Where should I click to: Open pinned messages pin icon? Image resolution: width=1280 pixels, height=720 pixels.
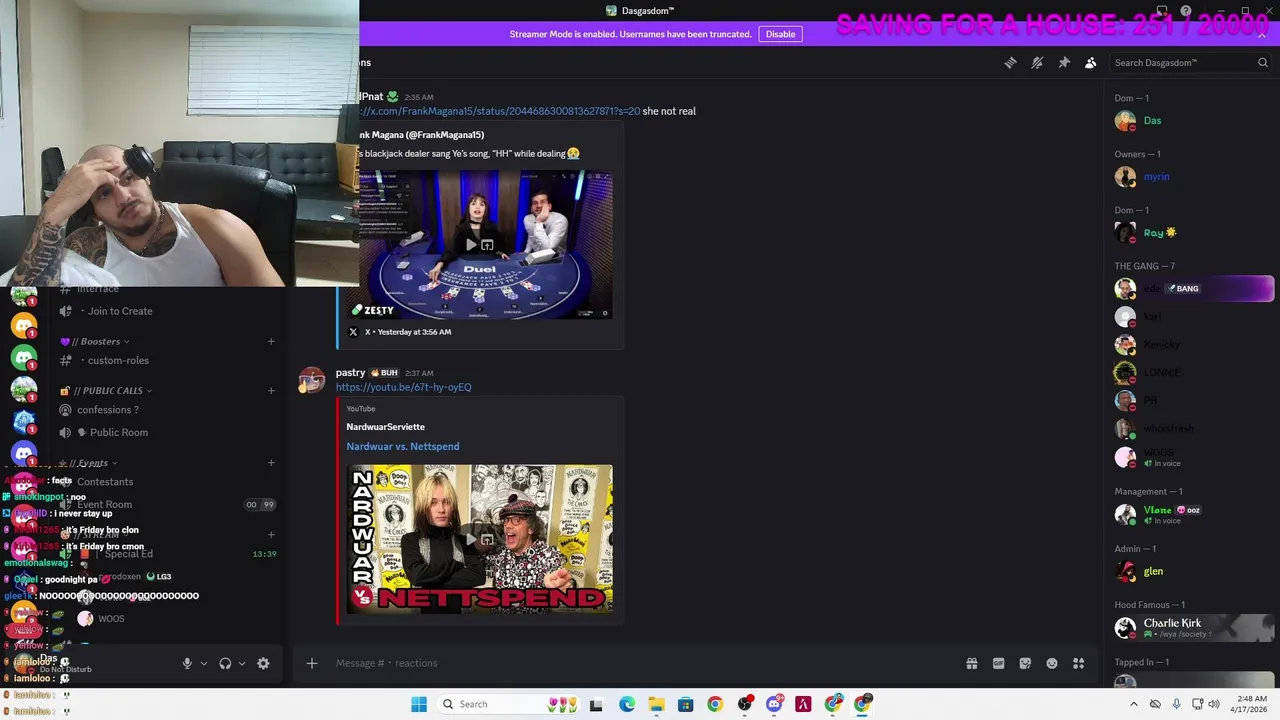tap(1064, 63)
